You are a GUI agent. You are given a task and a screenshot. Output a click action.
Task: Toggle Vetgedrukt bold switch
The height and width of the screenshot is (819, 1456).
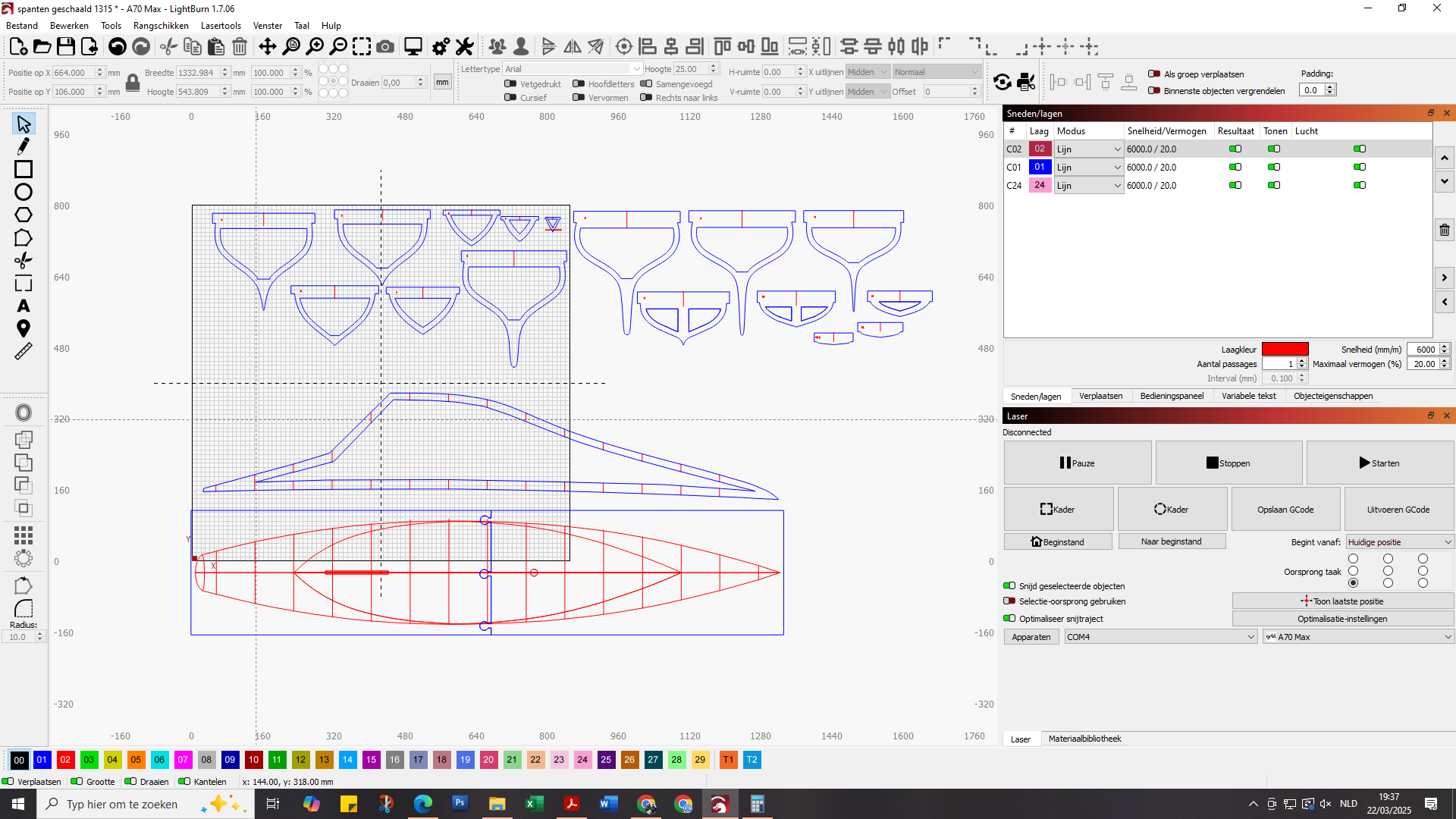[510, 83]
